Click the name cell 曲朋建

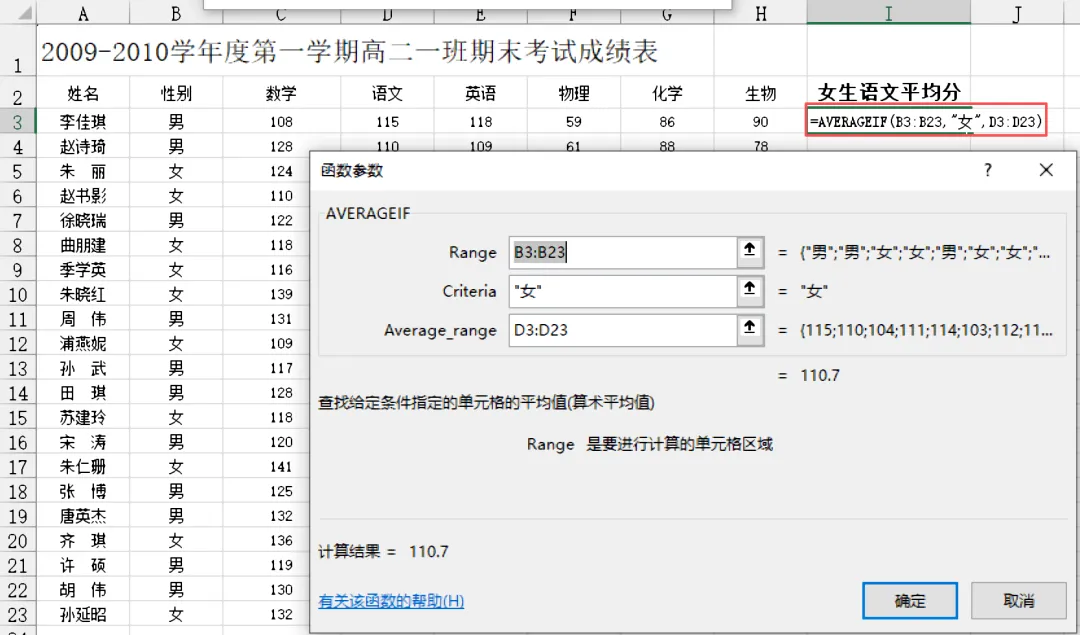pos(83,245)
